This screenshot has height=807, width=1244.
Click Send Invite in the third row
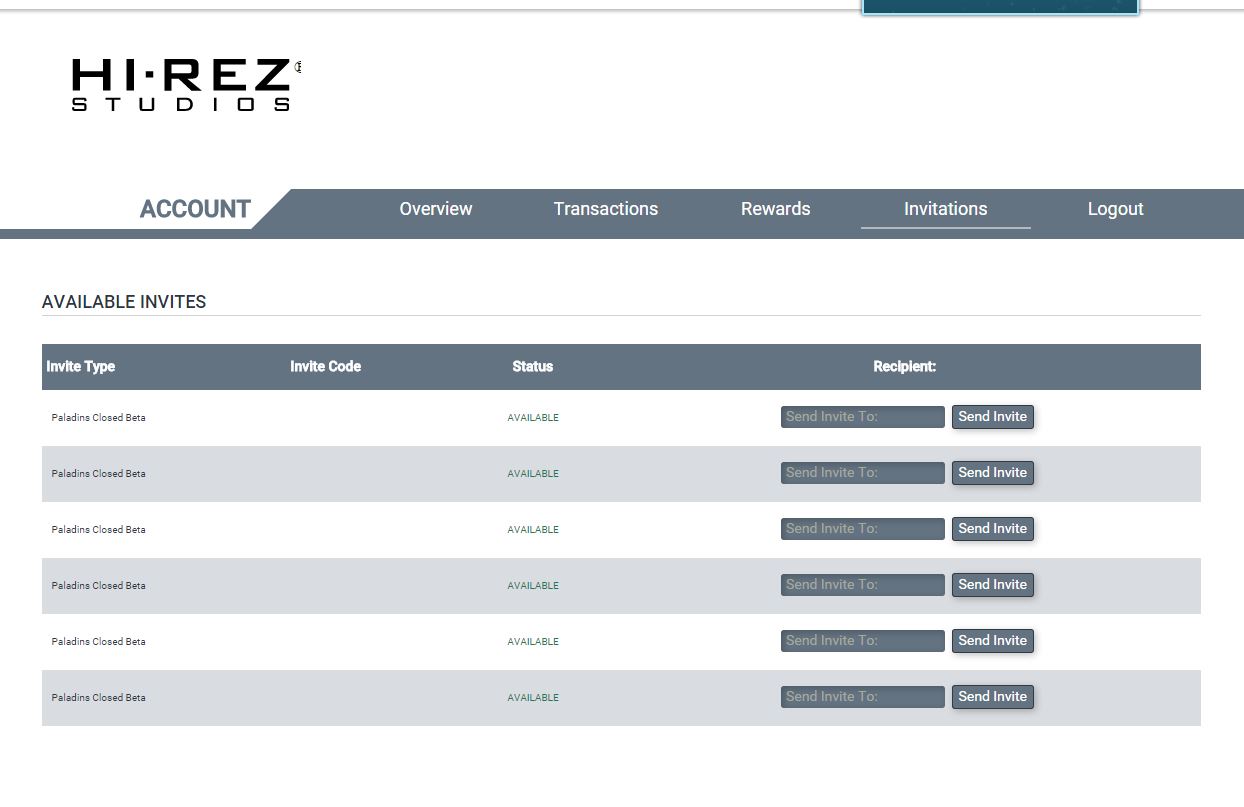coord(993,529)
